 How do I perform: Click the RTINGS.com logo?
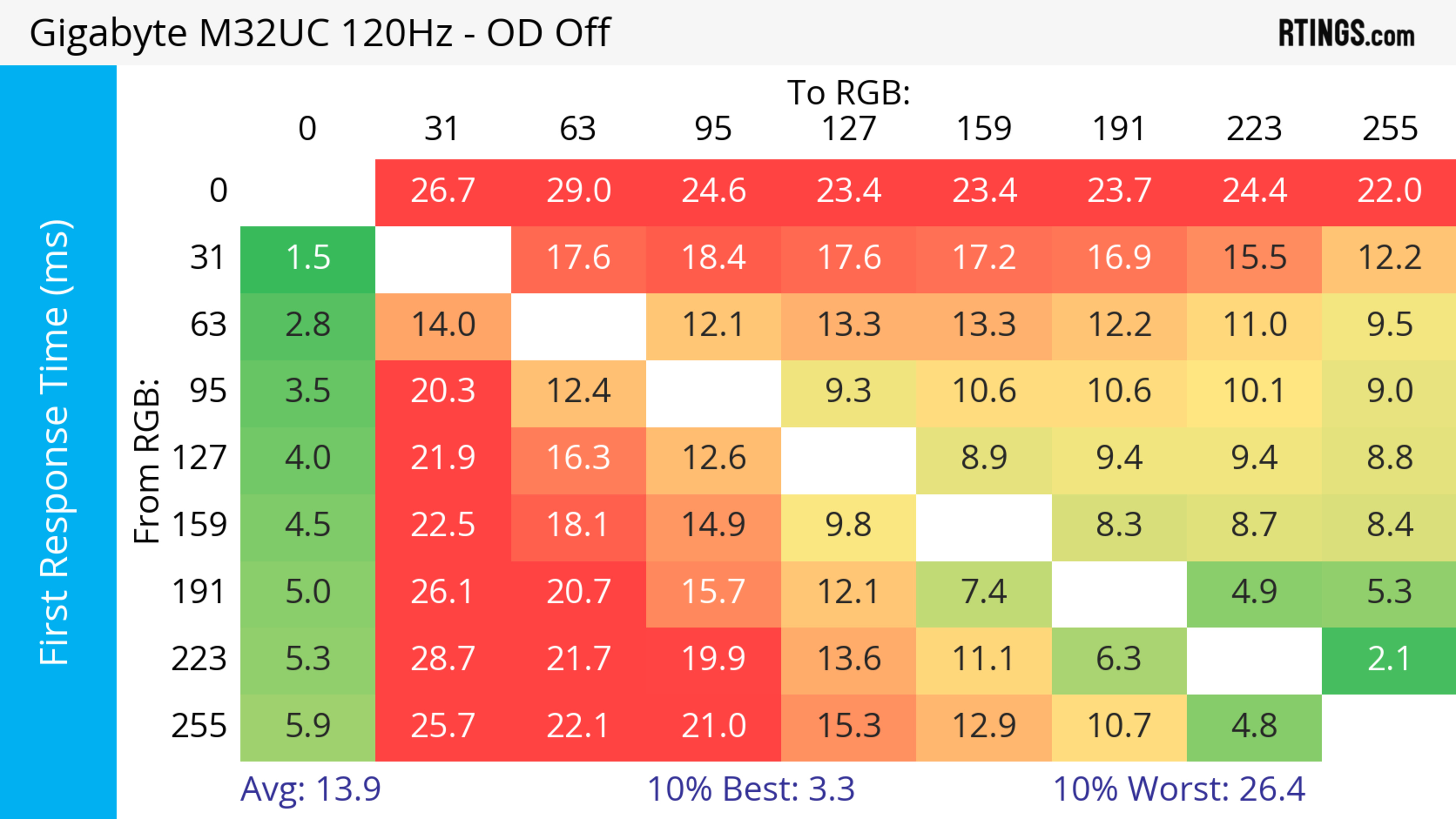coord(1346,33)
